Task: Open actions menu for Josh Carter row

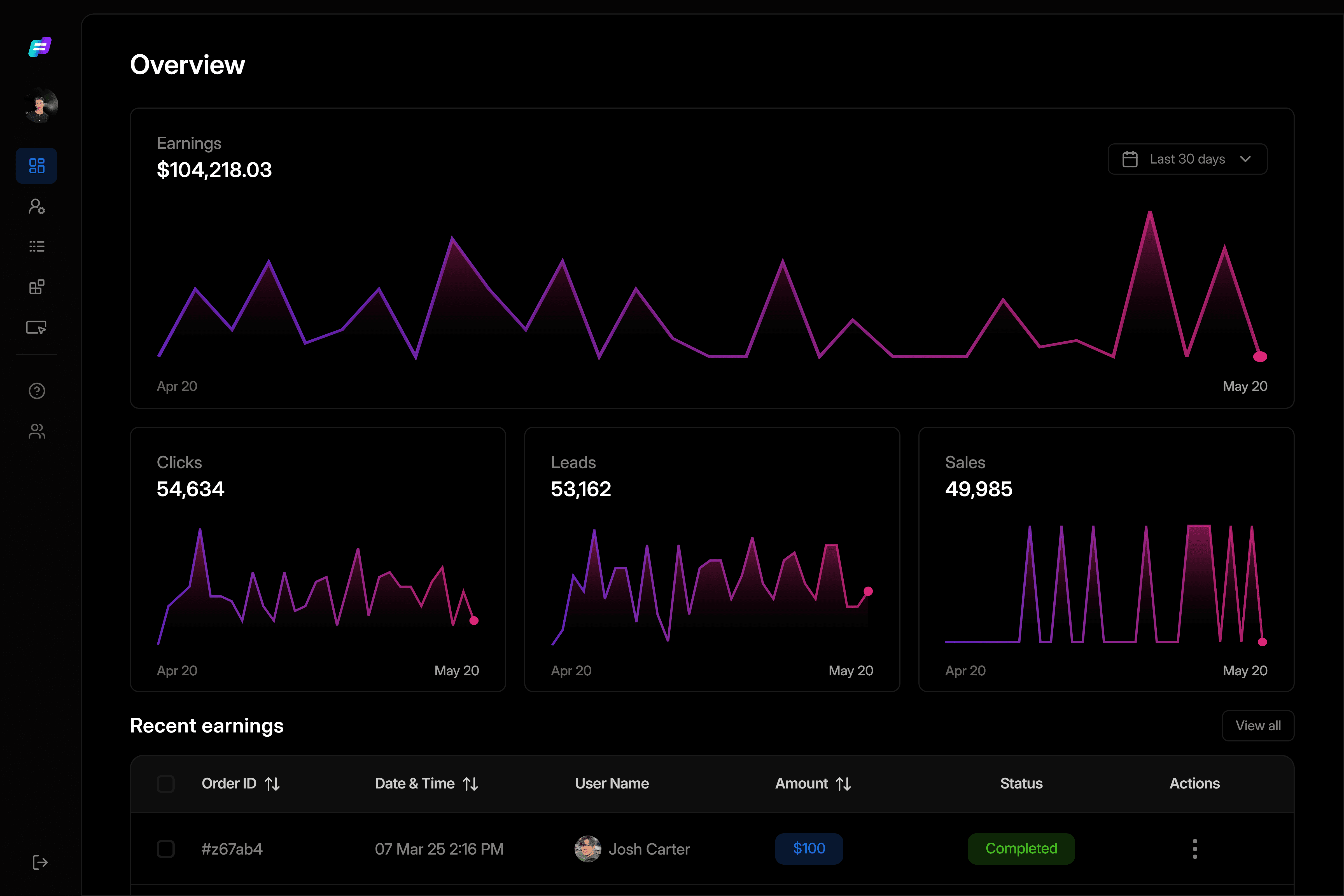Action: tap(1195, 849)
